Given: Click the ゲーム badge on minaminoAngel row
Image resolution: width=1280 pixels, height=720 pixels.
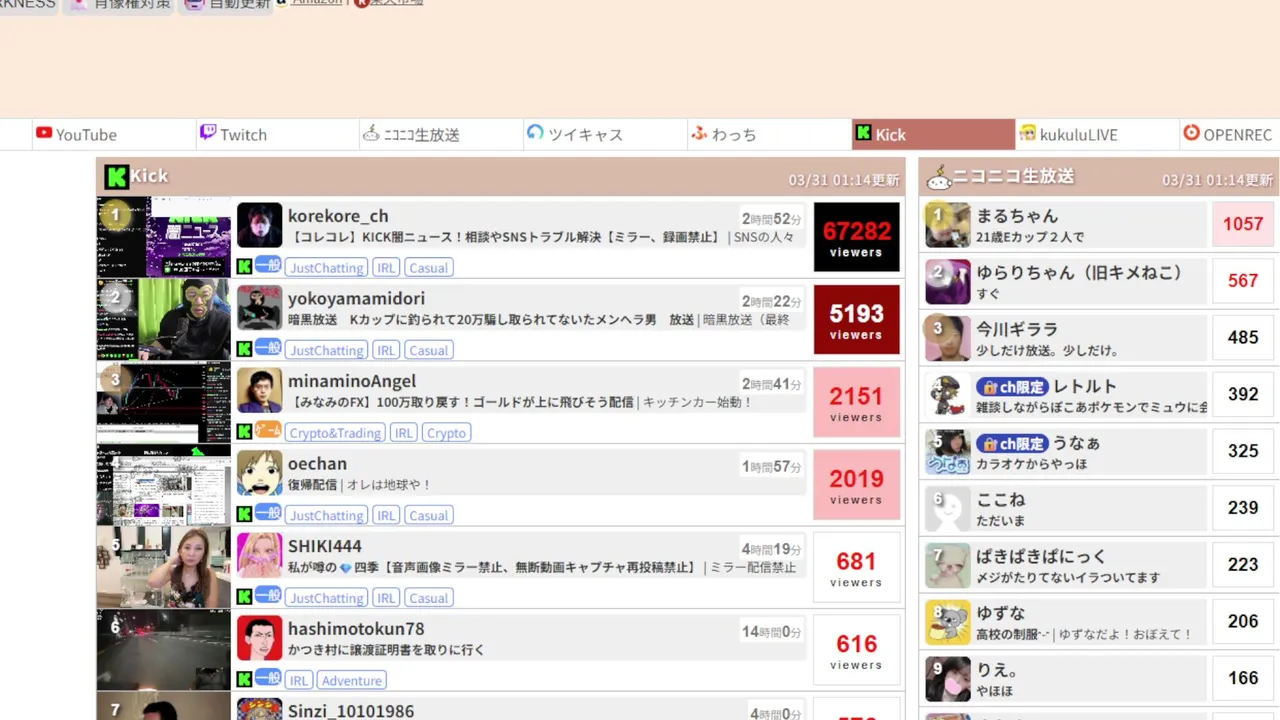Looking at the screenshot, I should 268,430.
